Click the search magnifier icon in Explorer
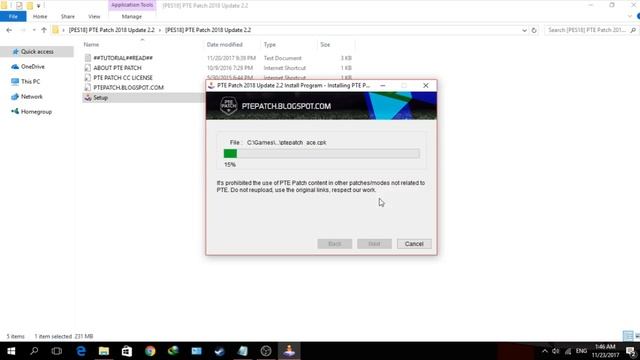 pos(633,30)
